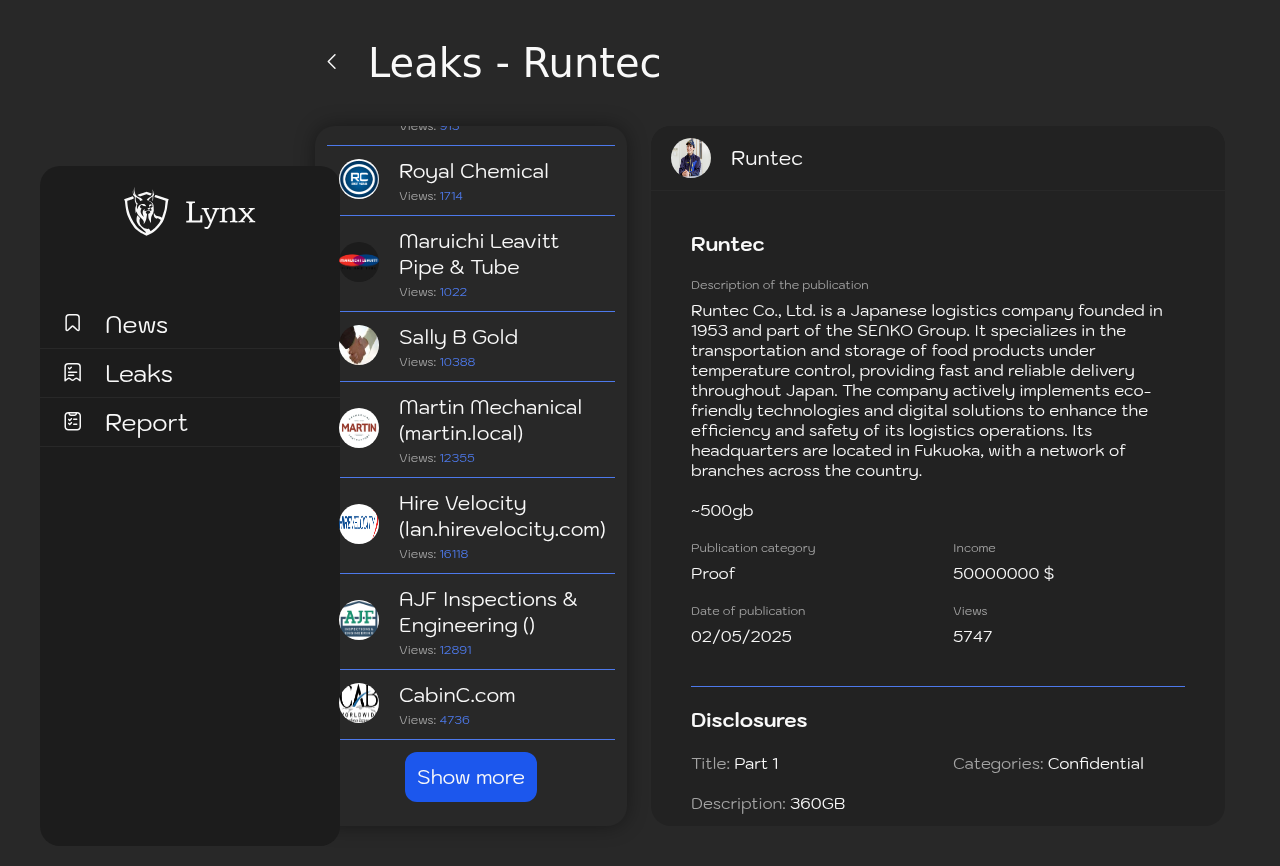Click the Martin Mechanical logo
This screenshot has height=866, width=1280.
click(x=359, y=428)
